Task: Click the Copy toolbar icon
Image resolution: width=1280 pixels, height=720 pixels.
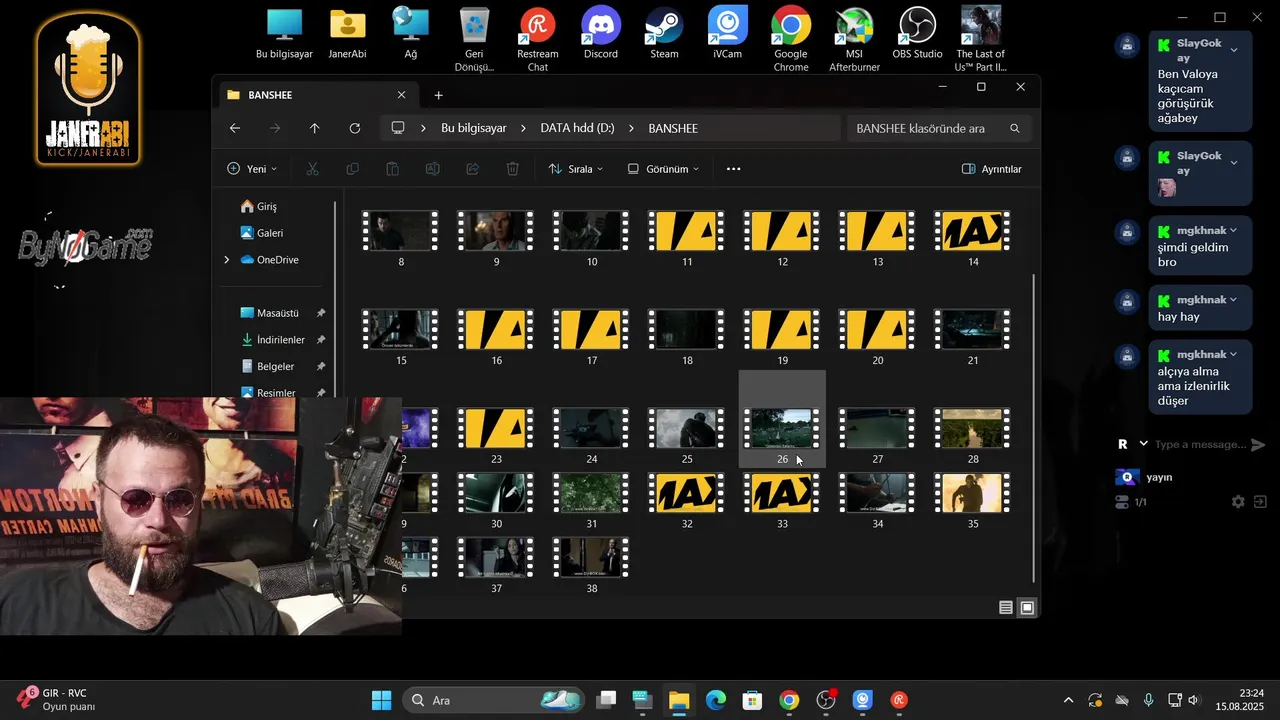Action: 352,169
